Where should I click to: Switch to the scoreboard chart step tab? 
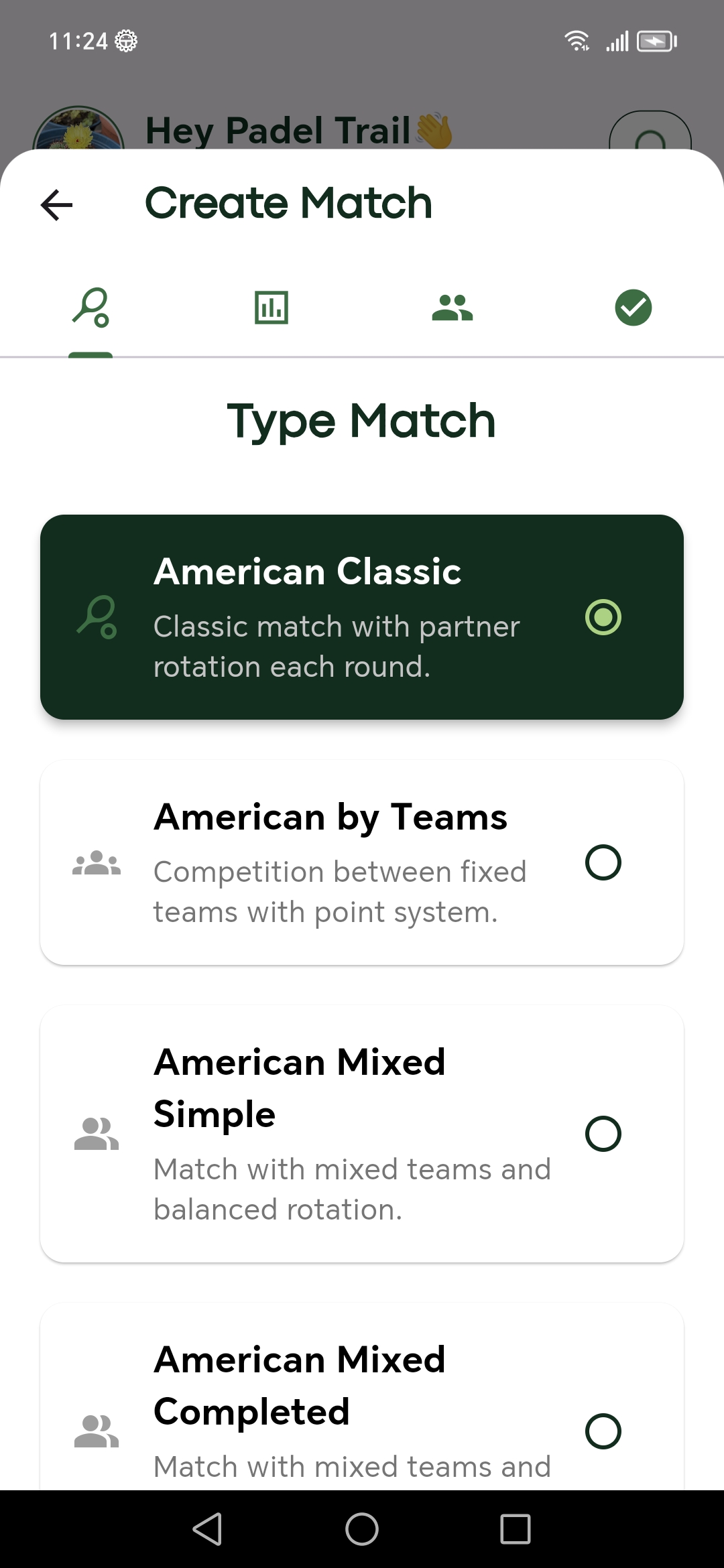(x=271, y=308)
